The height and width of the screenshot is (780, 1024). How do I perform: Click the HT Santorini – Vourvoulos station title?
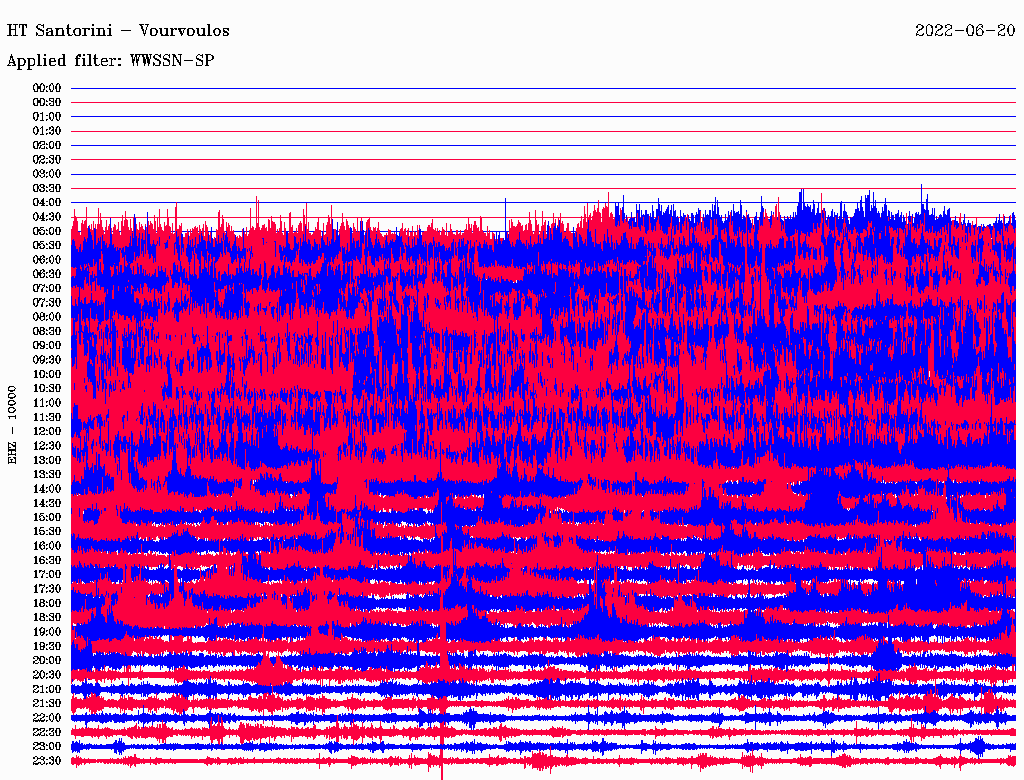click(118, 30)
